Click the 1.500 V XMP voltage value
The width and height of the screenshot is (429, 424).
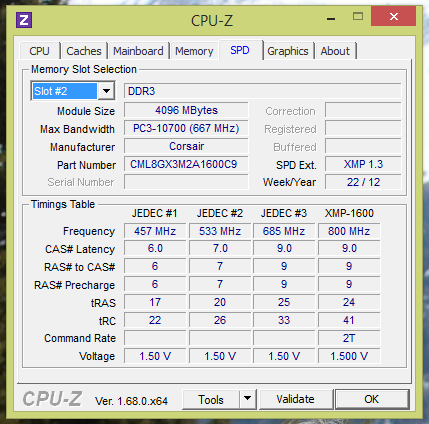pos(349,356)
